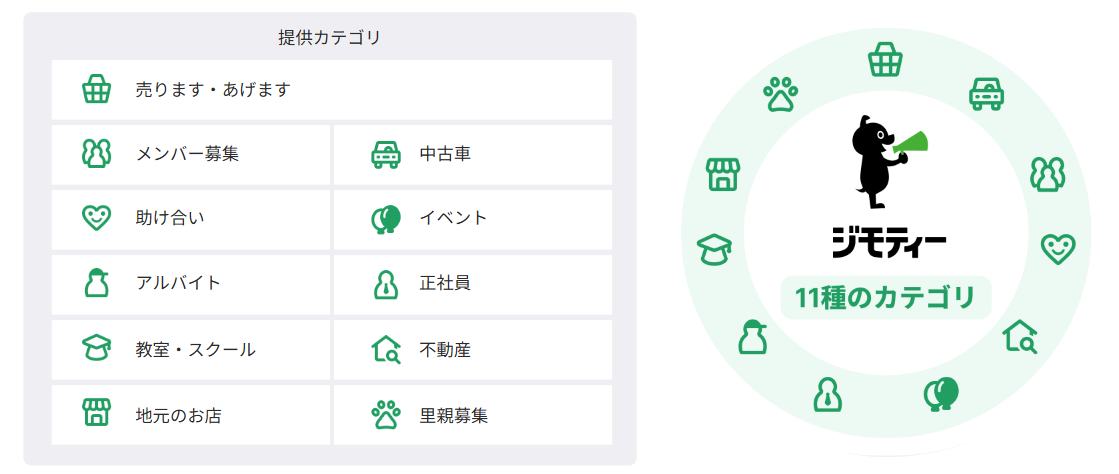Viewport: 1119px width, 474px height.
Task: Select the アルバイト category
Action: coord(191,284)
